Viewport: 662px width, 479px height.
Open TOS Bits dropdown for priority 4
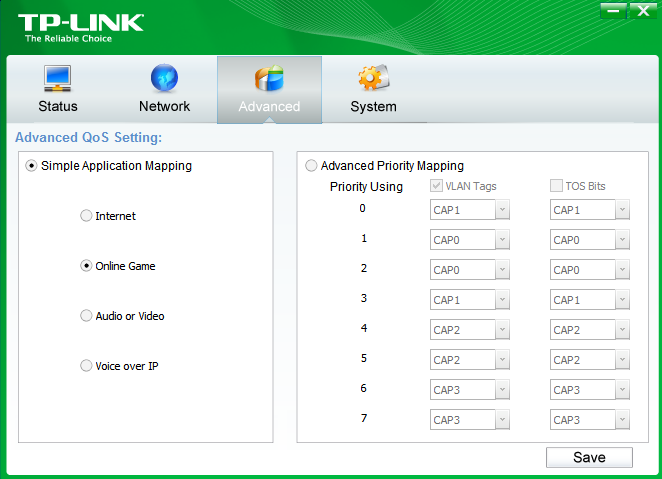tap(589, 330)
